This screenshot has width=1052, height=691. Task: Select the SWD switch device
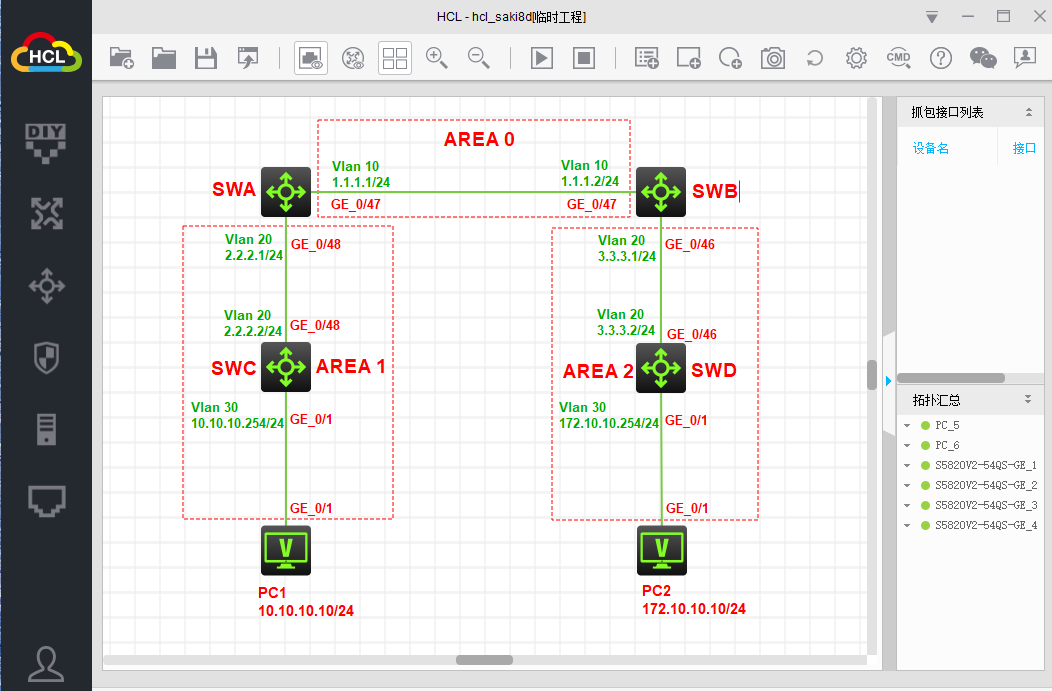(x=661, y=368)
